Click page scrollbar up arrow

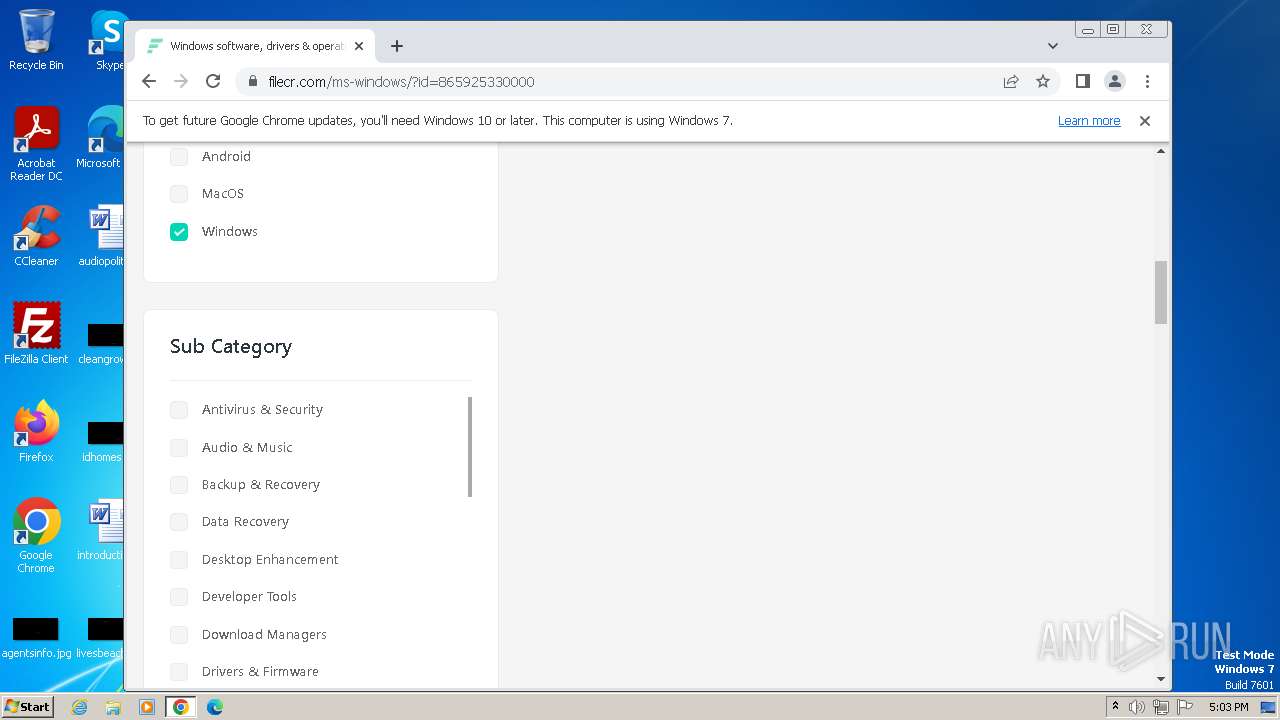pos(1161,151)
